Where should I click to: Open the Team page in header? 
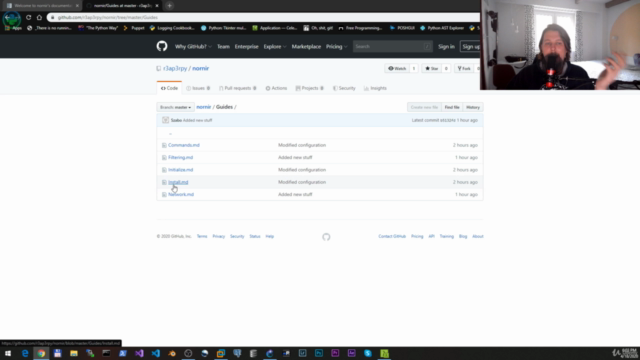[x=223, y=47]
